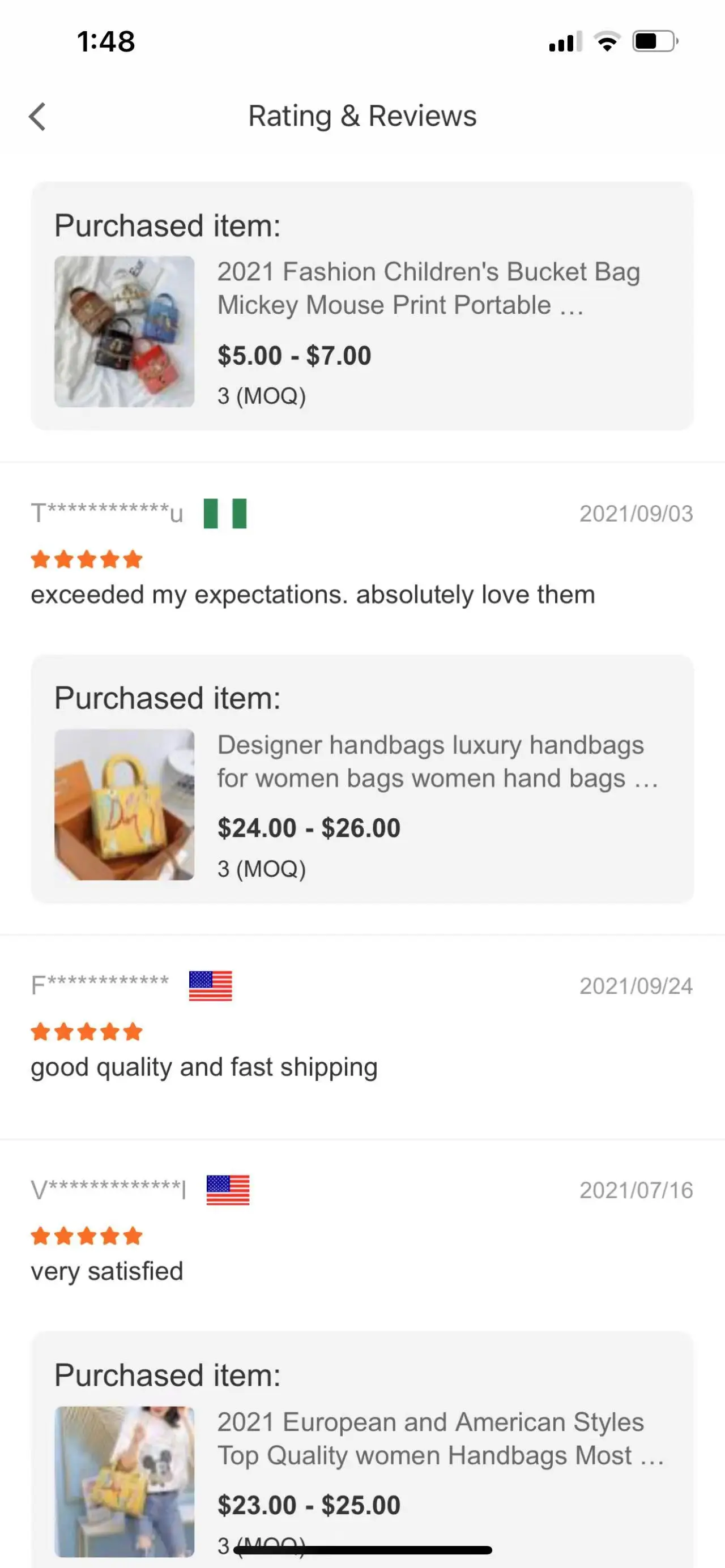Open the Designer handbags product thumbnail
Image resolution: width=725 pixels, height=1568 pixels.
click(124, 805)
